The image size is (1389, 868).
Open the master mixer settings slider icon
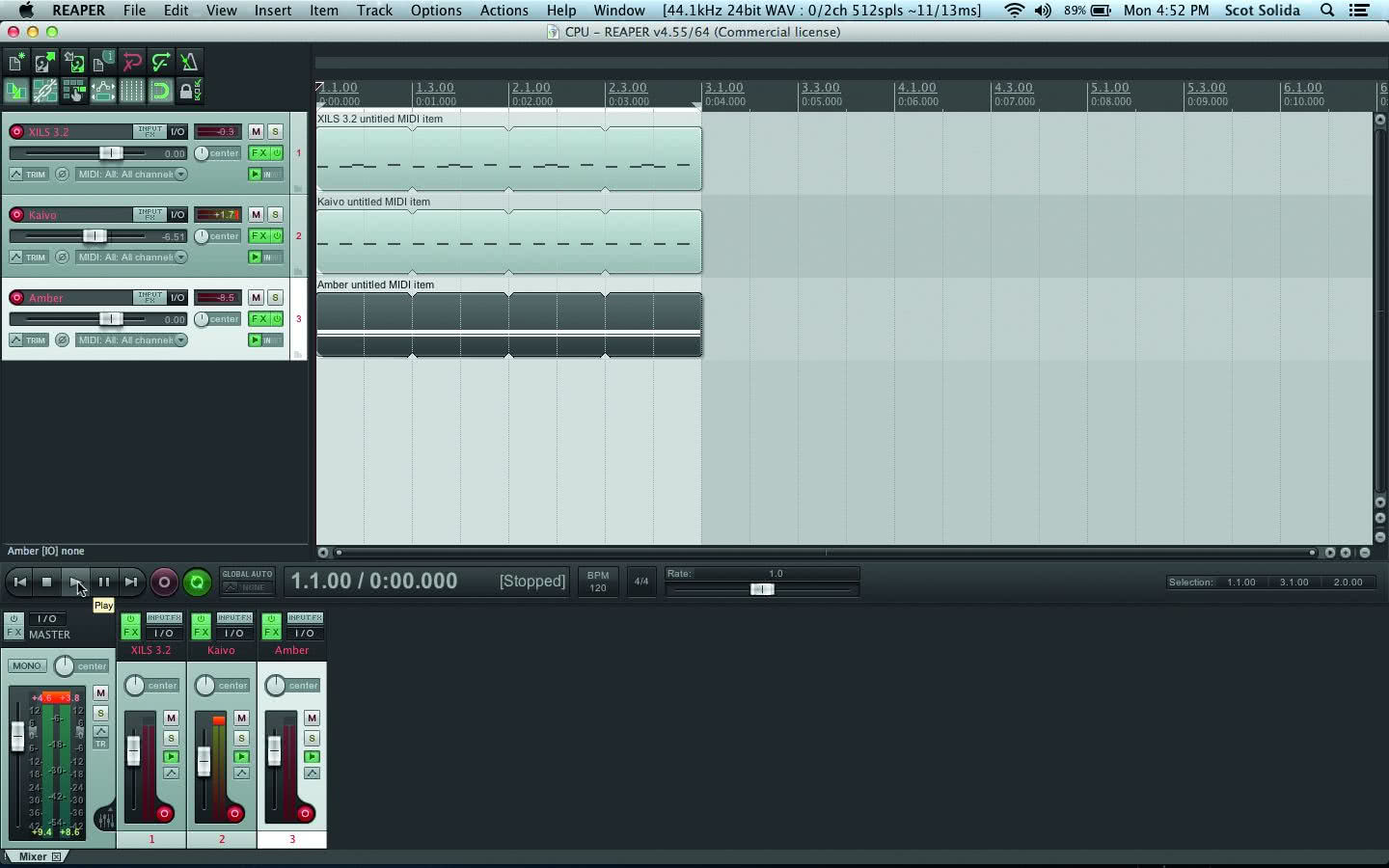coord(105,820)
